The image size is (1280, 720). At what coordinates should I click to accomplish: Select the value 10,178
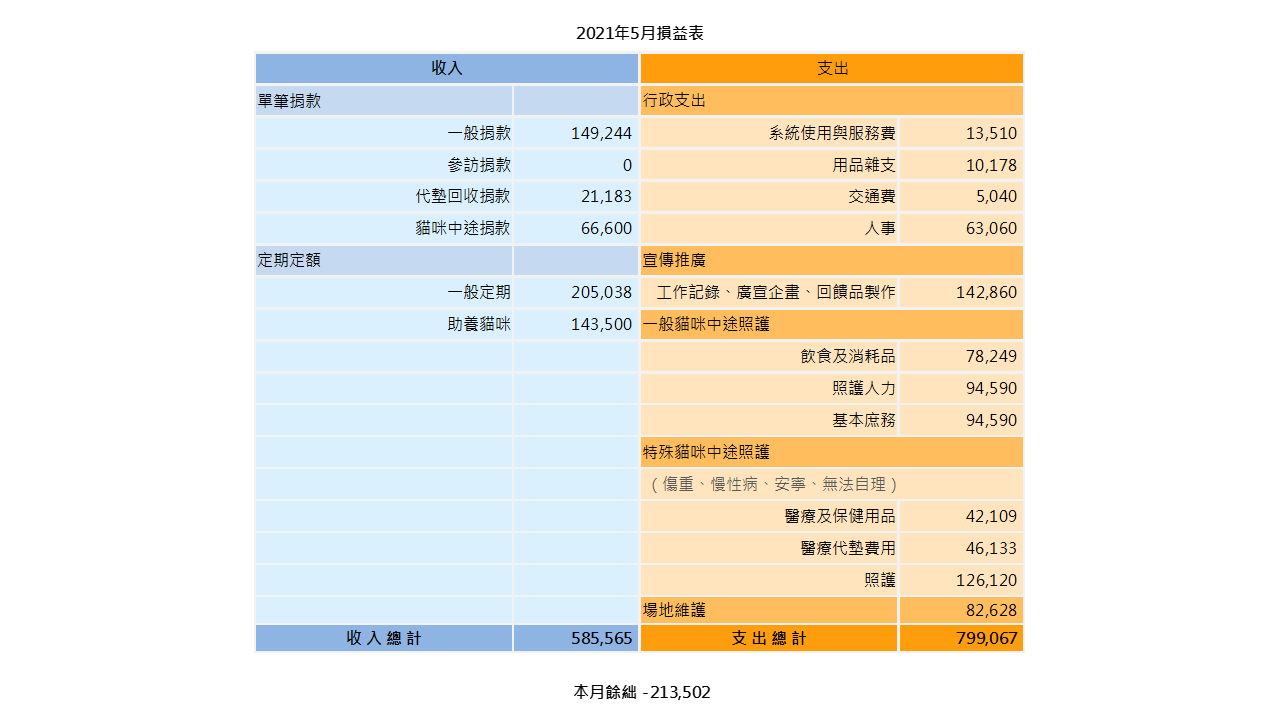pyautogui.click(x=991, y=165)
